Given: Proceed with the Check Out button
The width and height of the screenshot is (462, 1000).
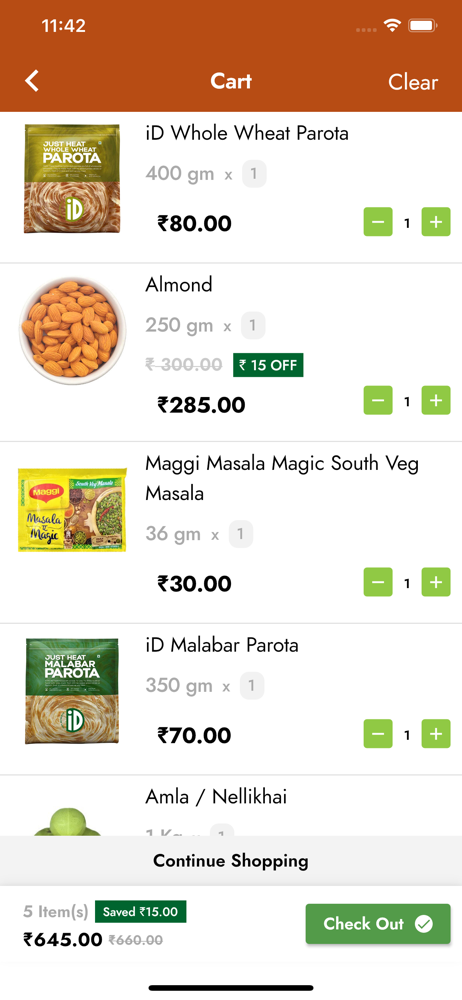Looking at the screenshot, I should (378, 923).
